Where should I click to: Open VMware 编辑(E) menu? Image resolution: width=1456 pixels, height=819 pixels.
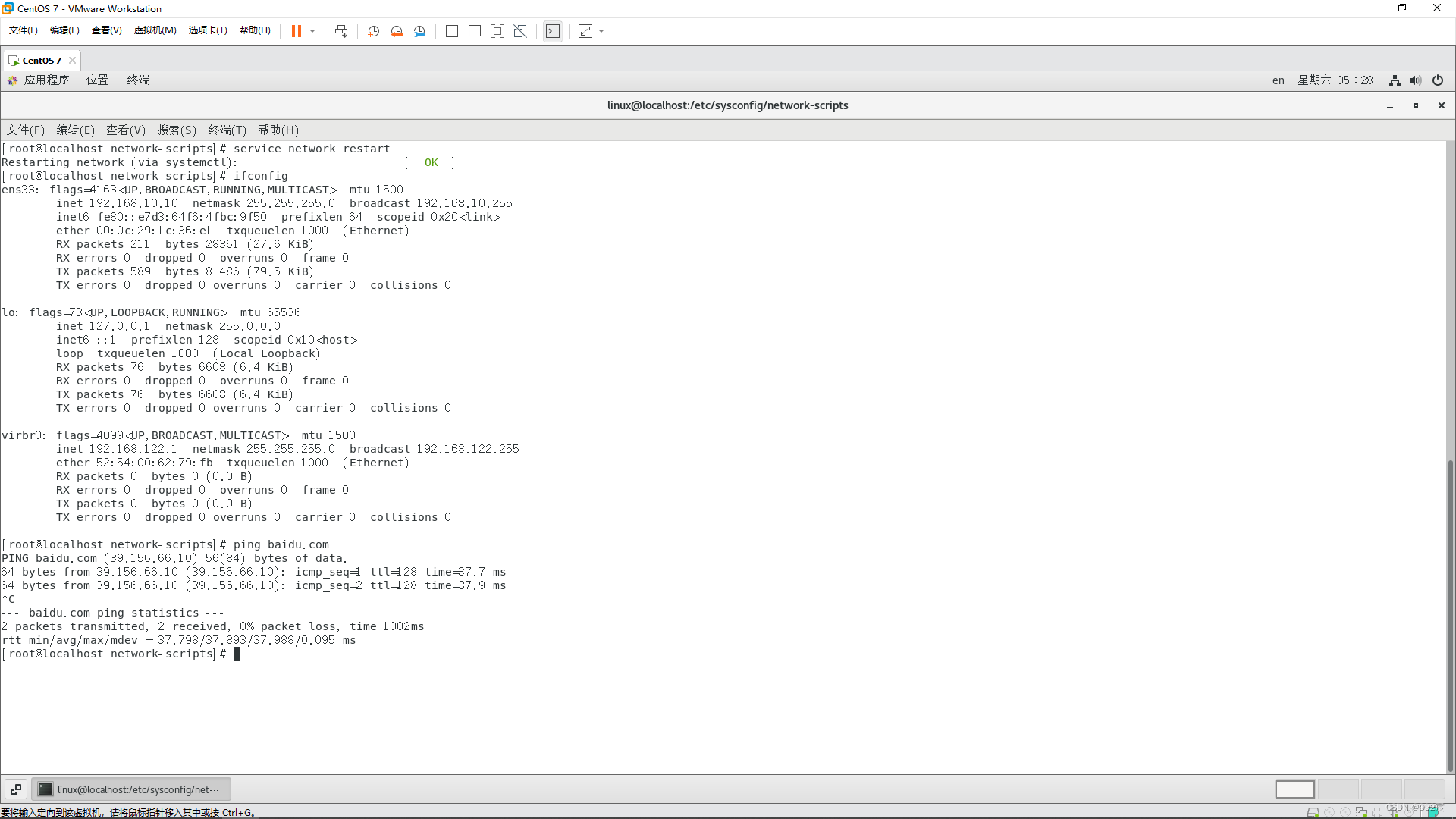point(64,30)
